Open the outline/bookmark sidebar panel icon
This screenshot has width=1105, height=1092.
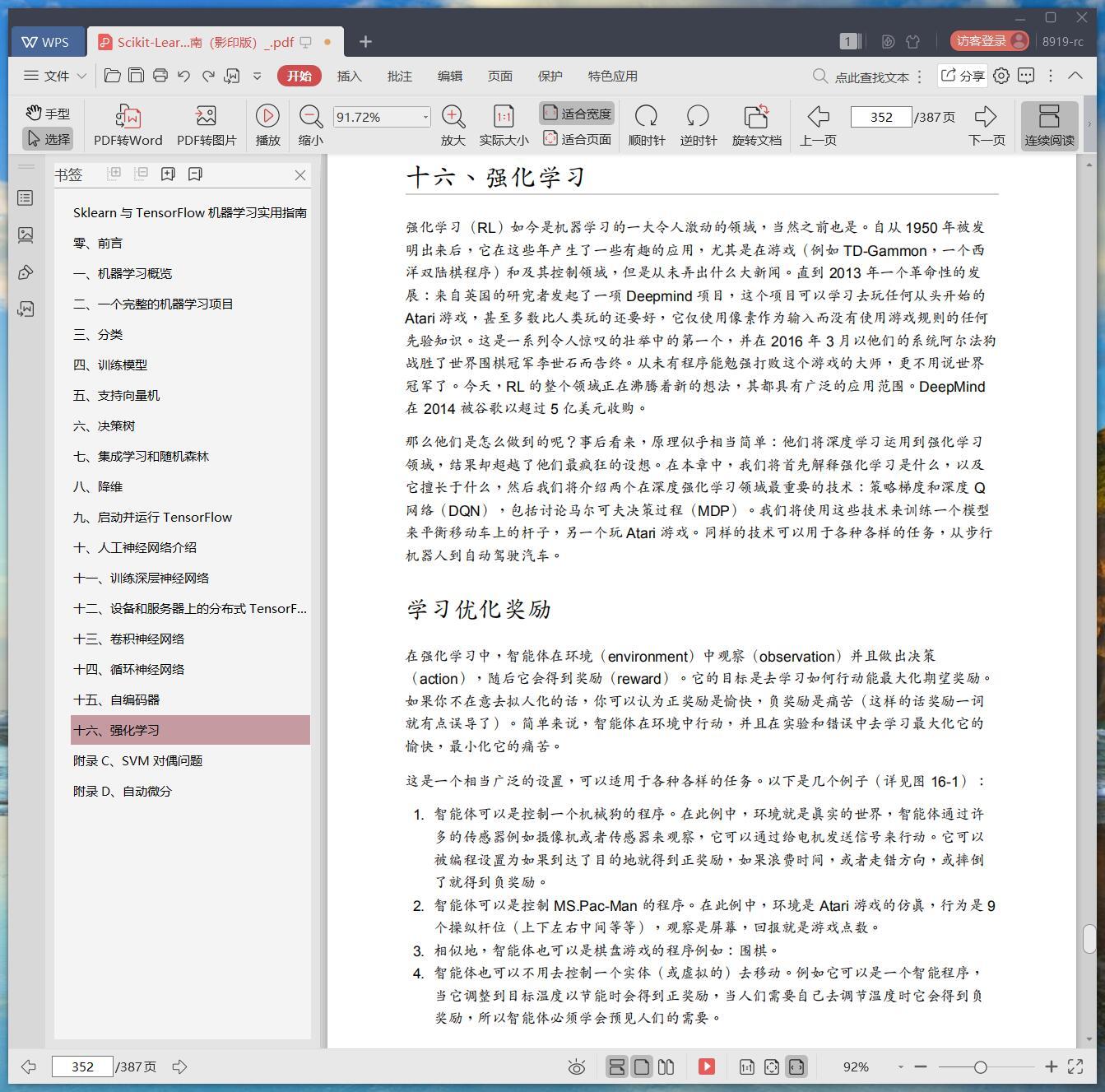[x=26, y=198]
